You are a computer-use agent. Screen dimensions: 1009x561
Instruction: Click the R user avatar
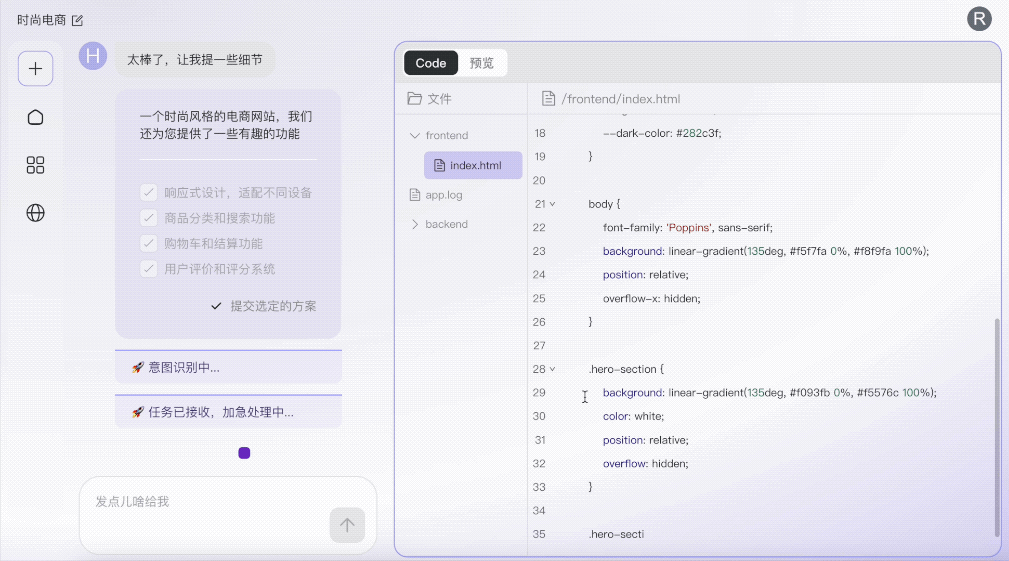click(979, 19)
